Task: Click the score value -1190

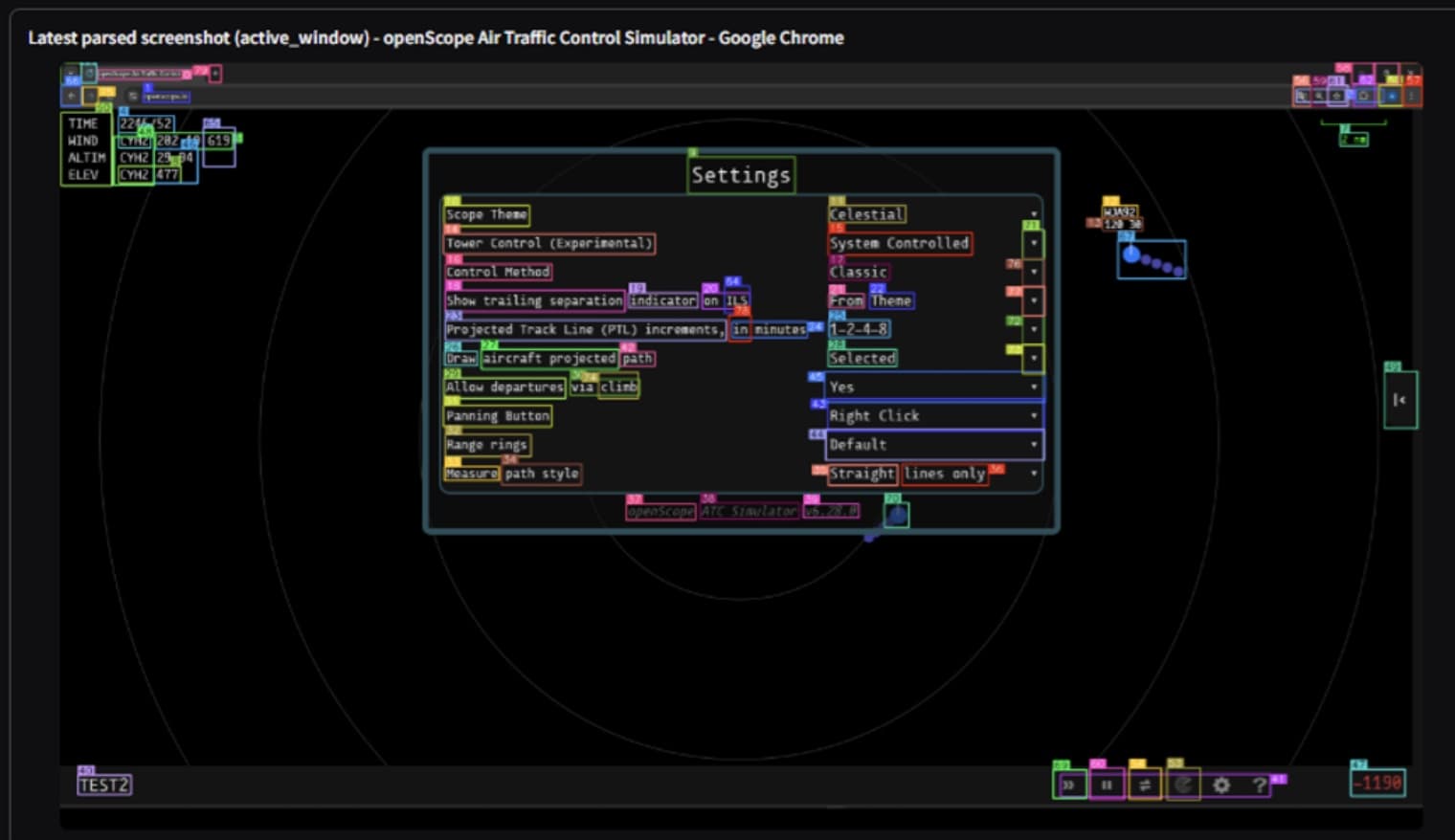Action: pyautogui.click(x=1377, y=783)
